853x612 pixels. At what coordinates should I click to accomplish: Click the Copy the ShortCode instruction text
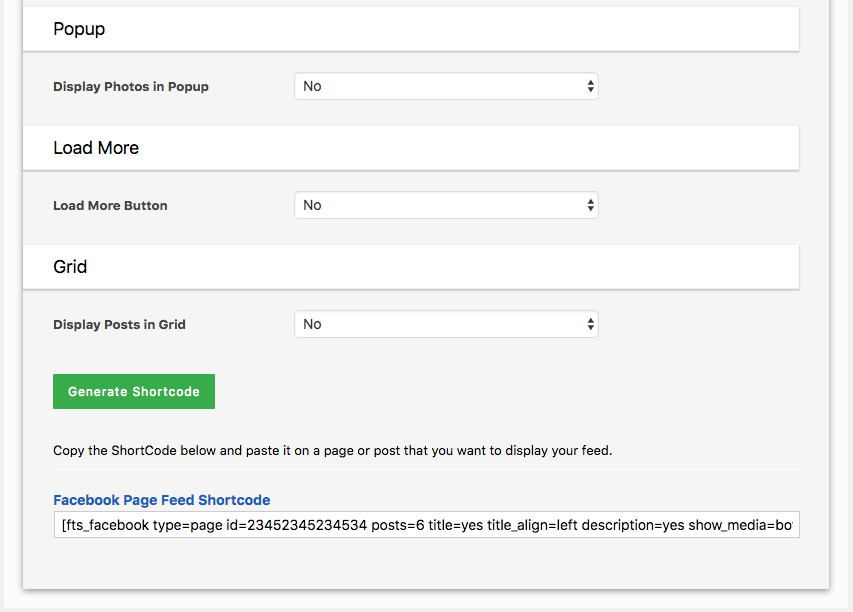332,450
